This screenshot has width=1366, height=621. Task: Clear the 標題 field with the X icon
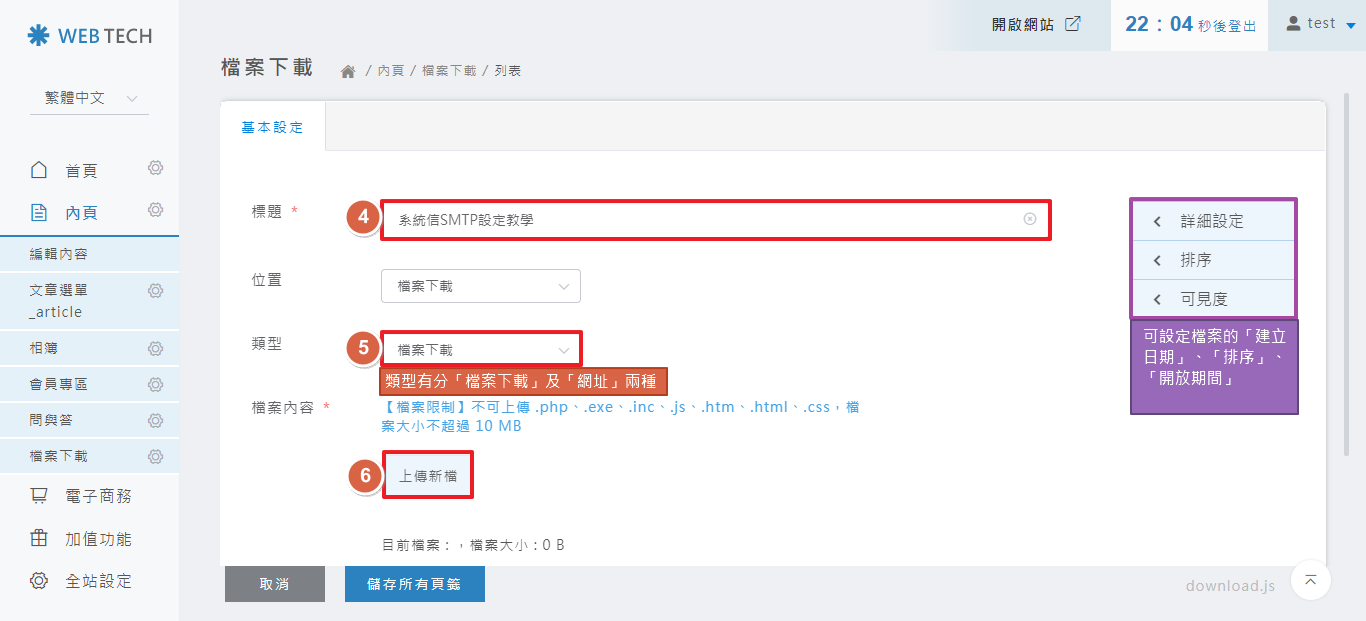click(x=1030, y=219)
